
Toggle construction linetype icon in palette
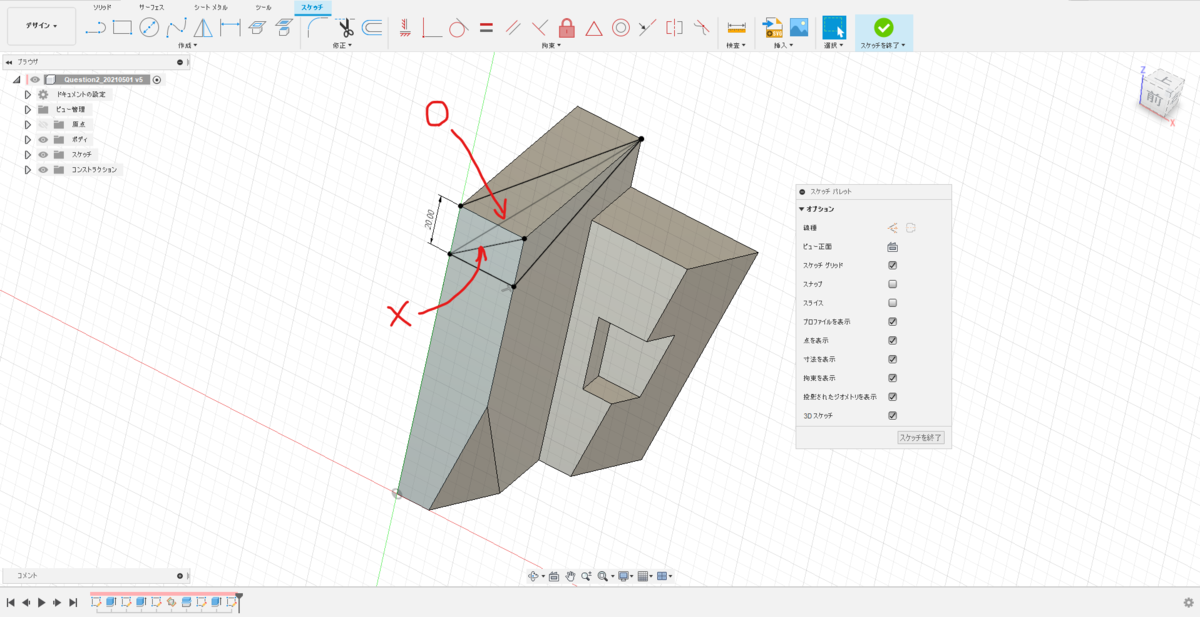[893, 227]
